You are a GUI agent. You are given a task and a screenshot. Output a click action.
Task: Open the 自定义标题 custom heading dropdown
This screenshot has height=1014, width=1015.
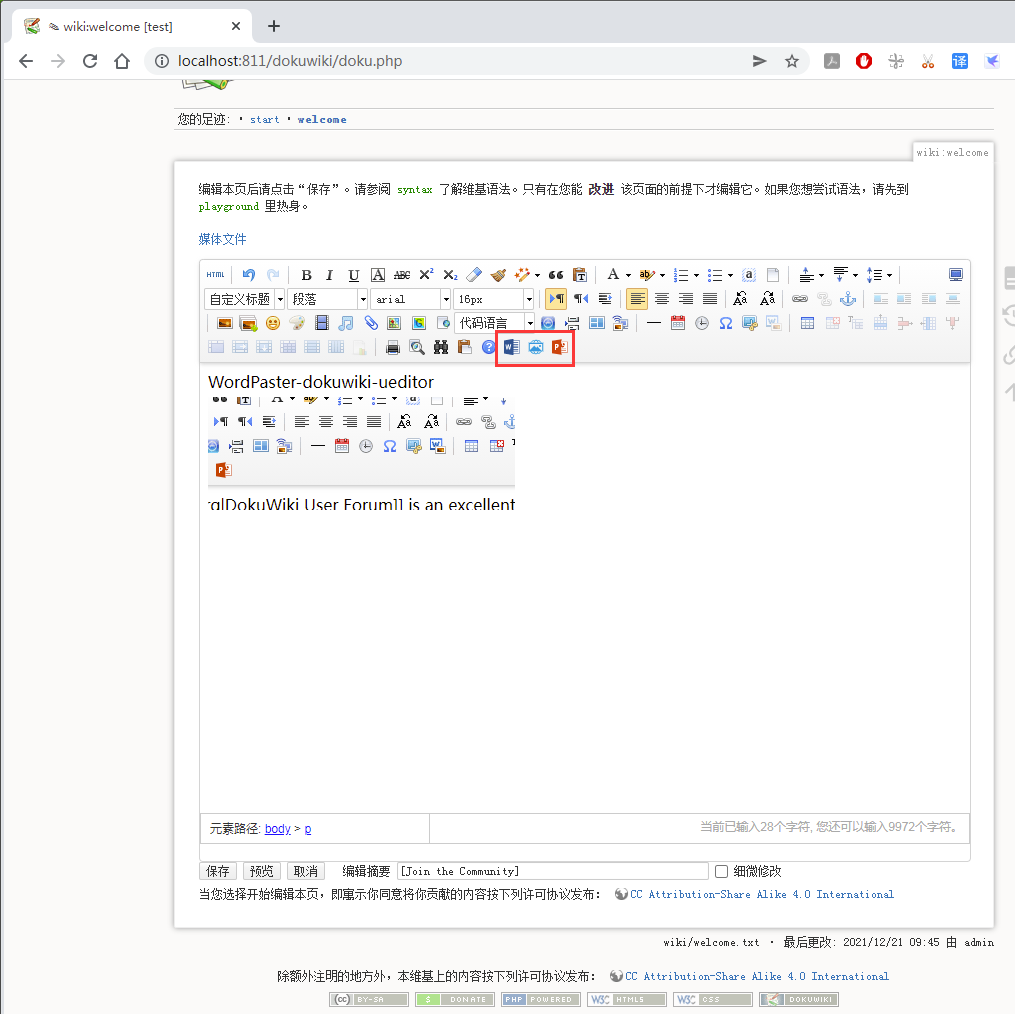(x=245, y=299)
